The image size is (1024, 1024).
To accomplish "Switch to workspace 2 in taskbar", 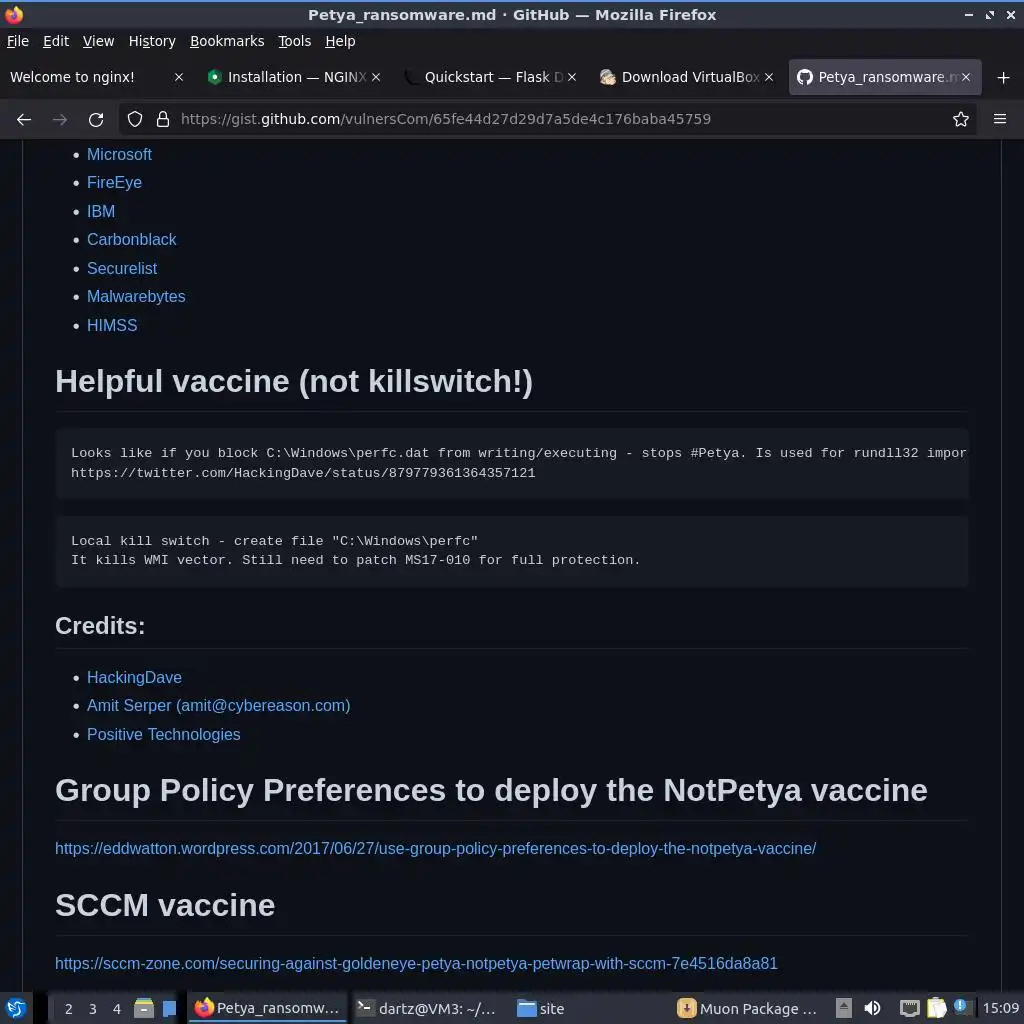I will click(x=69, y=1008).
